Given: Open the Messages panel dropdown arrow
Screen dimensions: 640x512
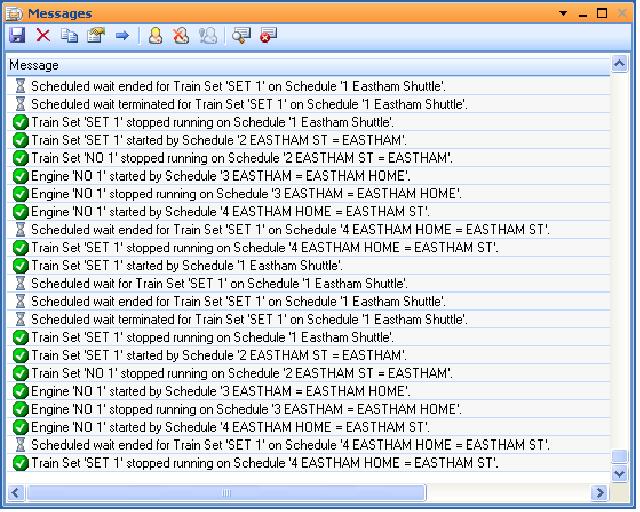Looking at the screenshot, I should tap(563, 14).
